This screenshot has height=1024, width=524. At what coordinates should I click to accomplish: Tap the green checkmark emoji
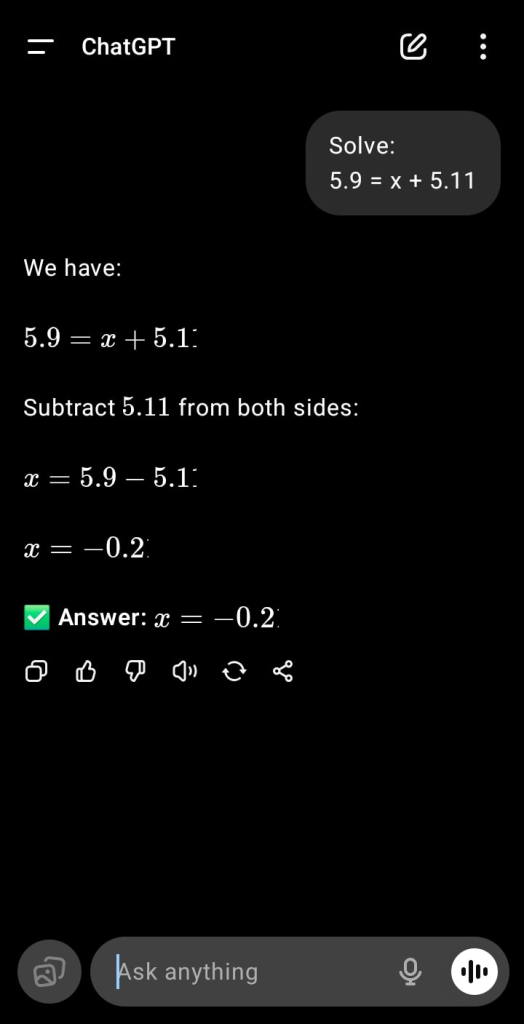37,617
